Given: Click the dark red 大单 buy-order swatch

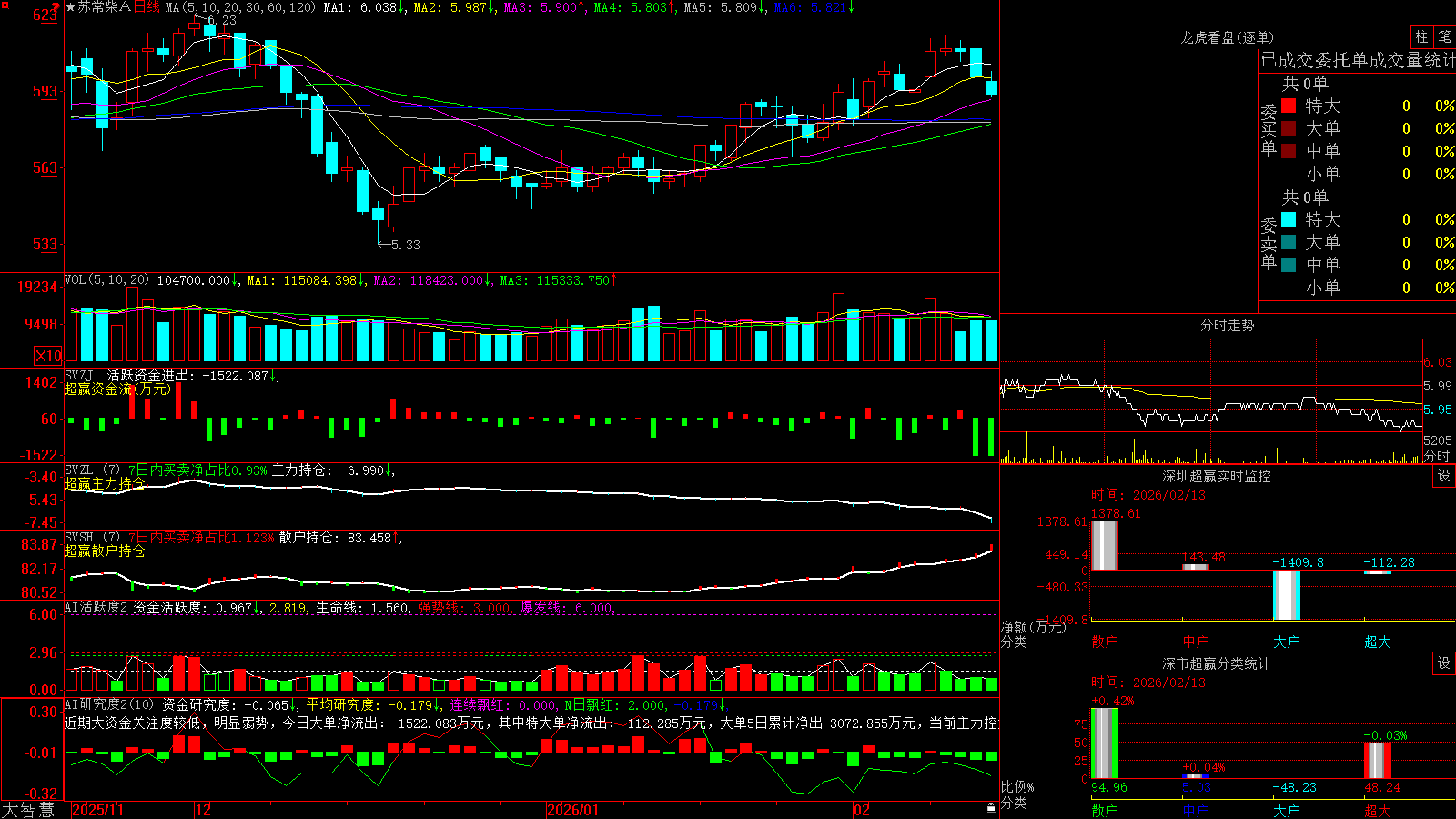Looking at the screenshot, I should (1289, 128).
